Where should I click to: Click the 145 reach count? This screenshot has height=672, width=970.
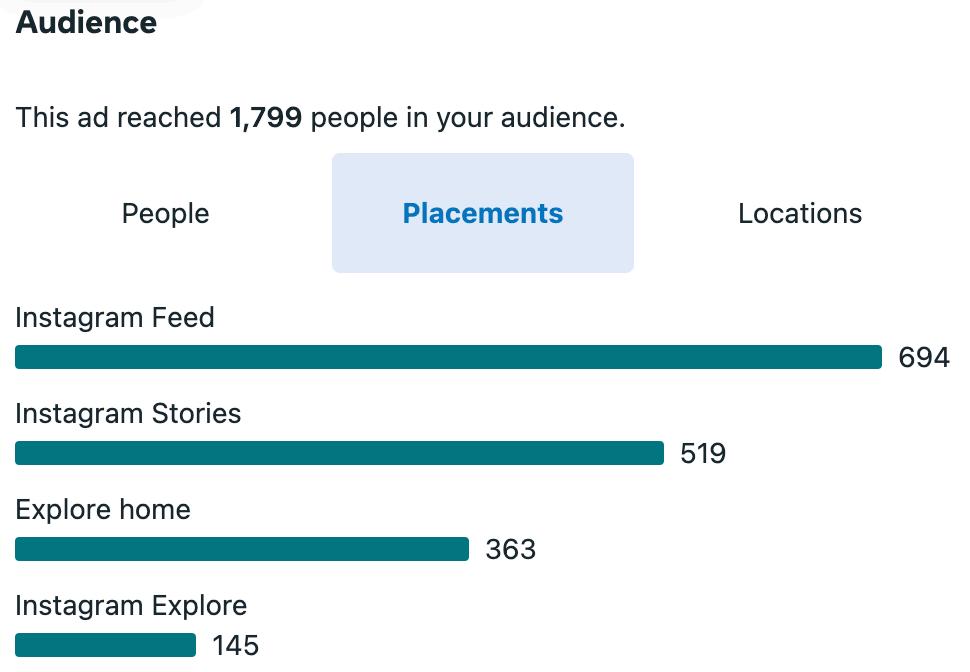(236, 646)
